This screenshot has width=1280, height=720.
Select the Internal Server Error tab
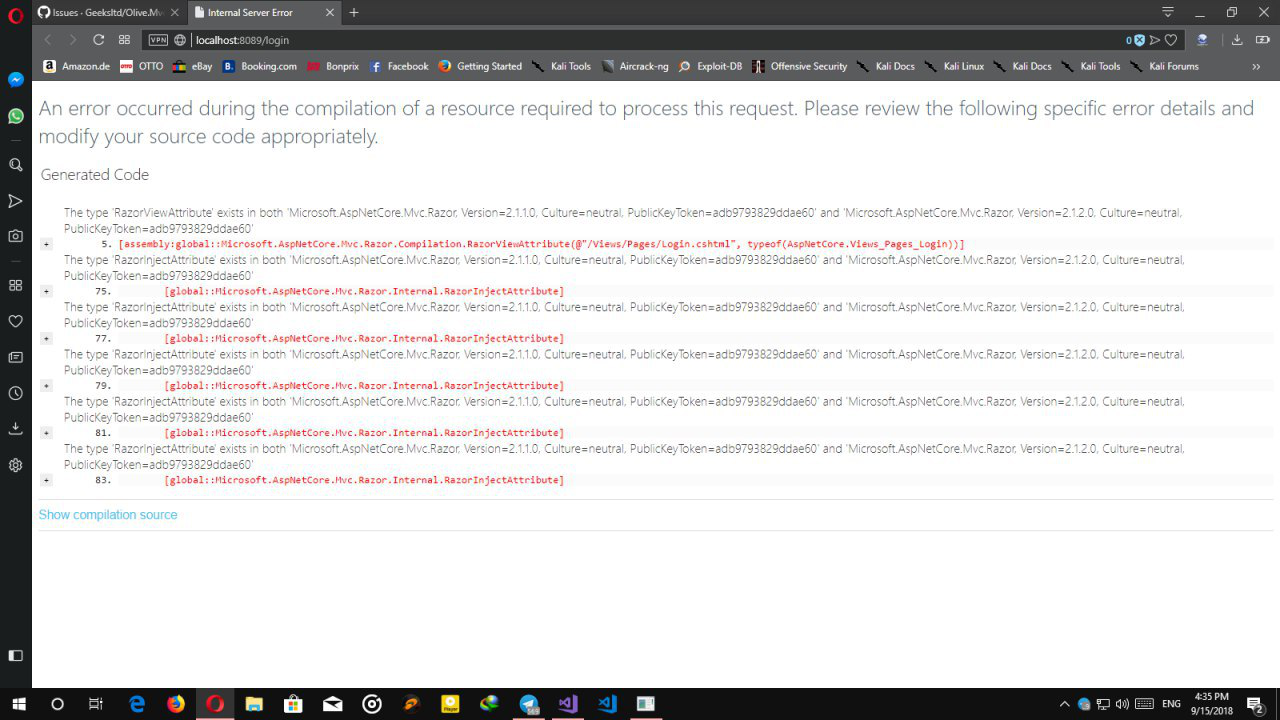263,13
